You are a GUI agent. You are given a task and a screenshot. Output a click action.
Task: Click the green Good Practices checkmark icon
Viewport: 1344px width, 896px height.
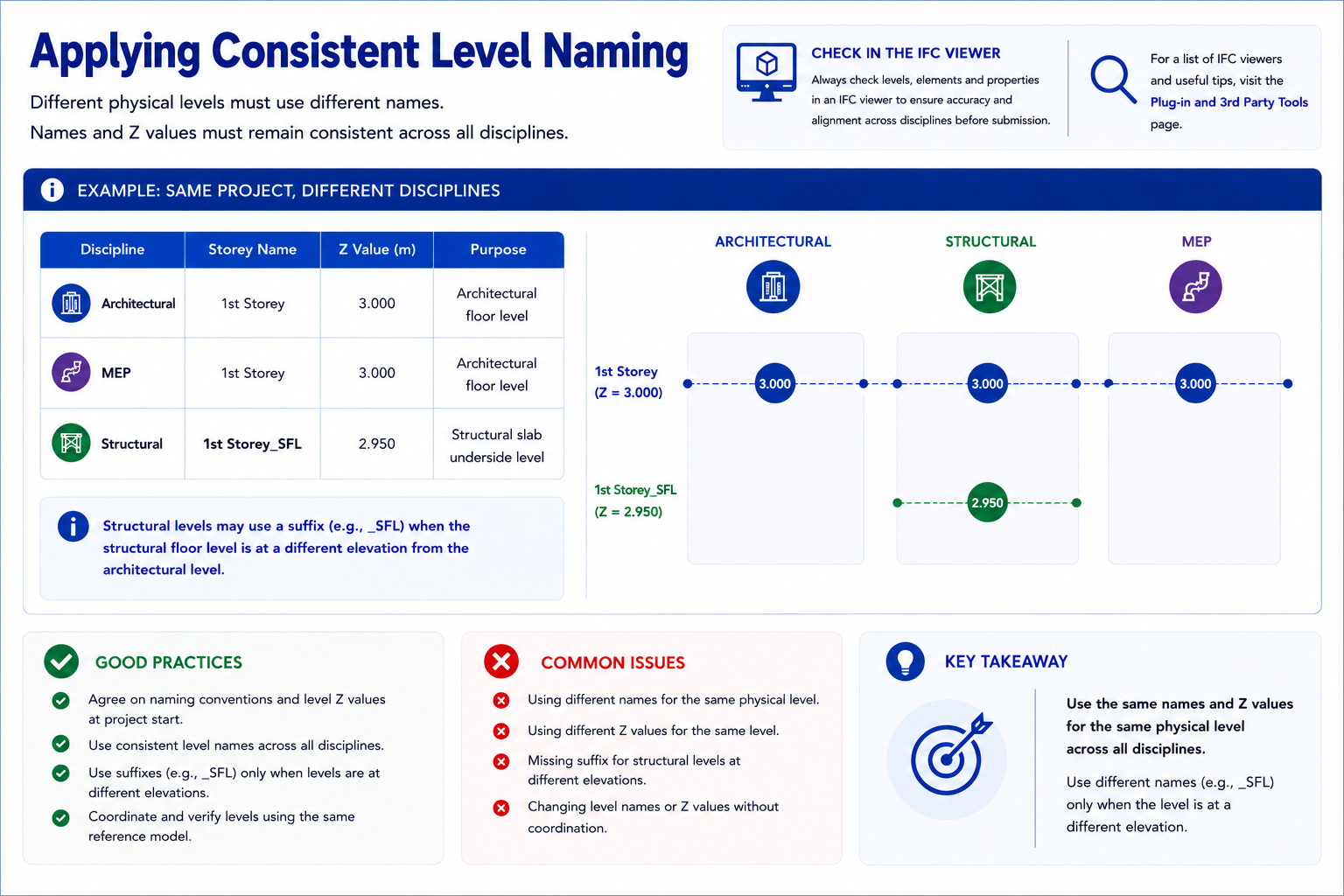point(61,662)
